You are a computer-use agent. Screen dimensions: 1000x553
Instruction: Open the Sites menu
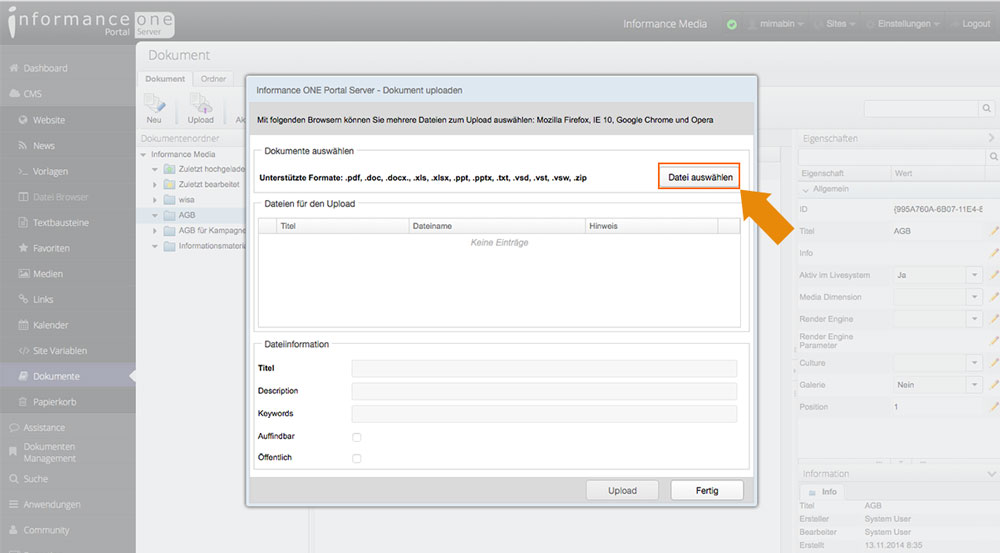click(x=836, y=24)
